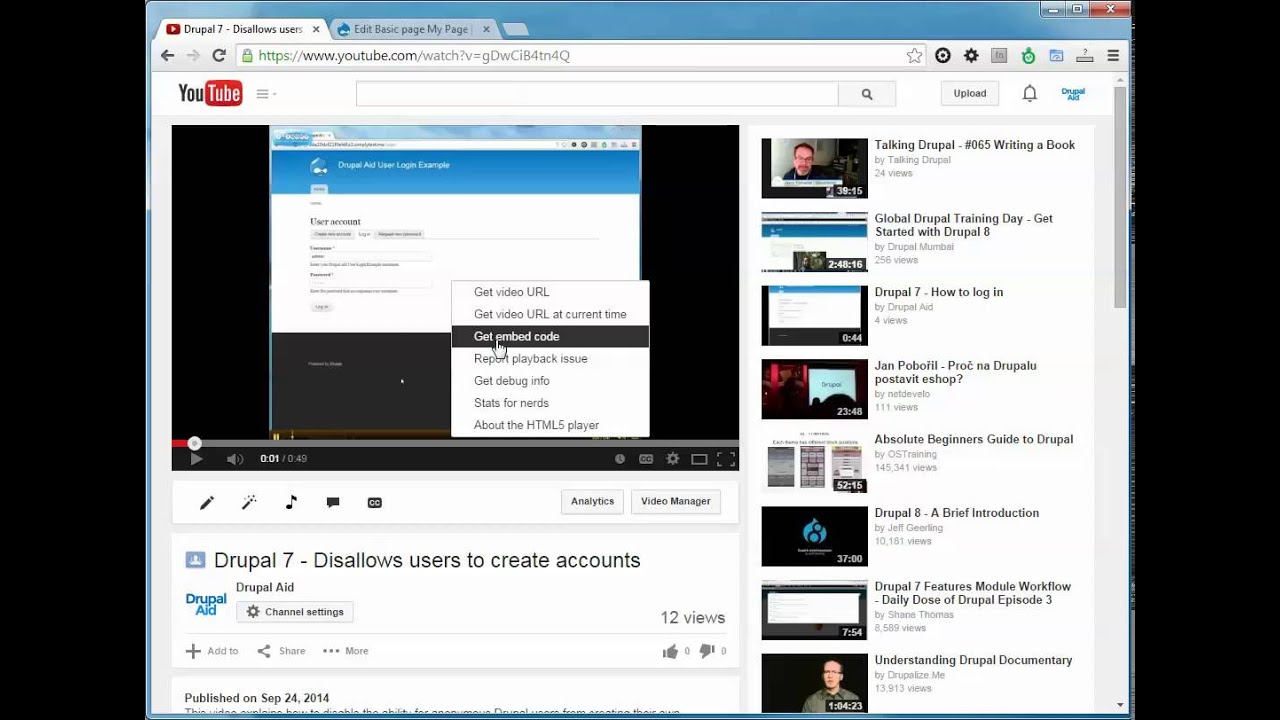1280x720 pixels.
Task: Open the Chrome menu hamburger icon
Action: pos(1113,56)
